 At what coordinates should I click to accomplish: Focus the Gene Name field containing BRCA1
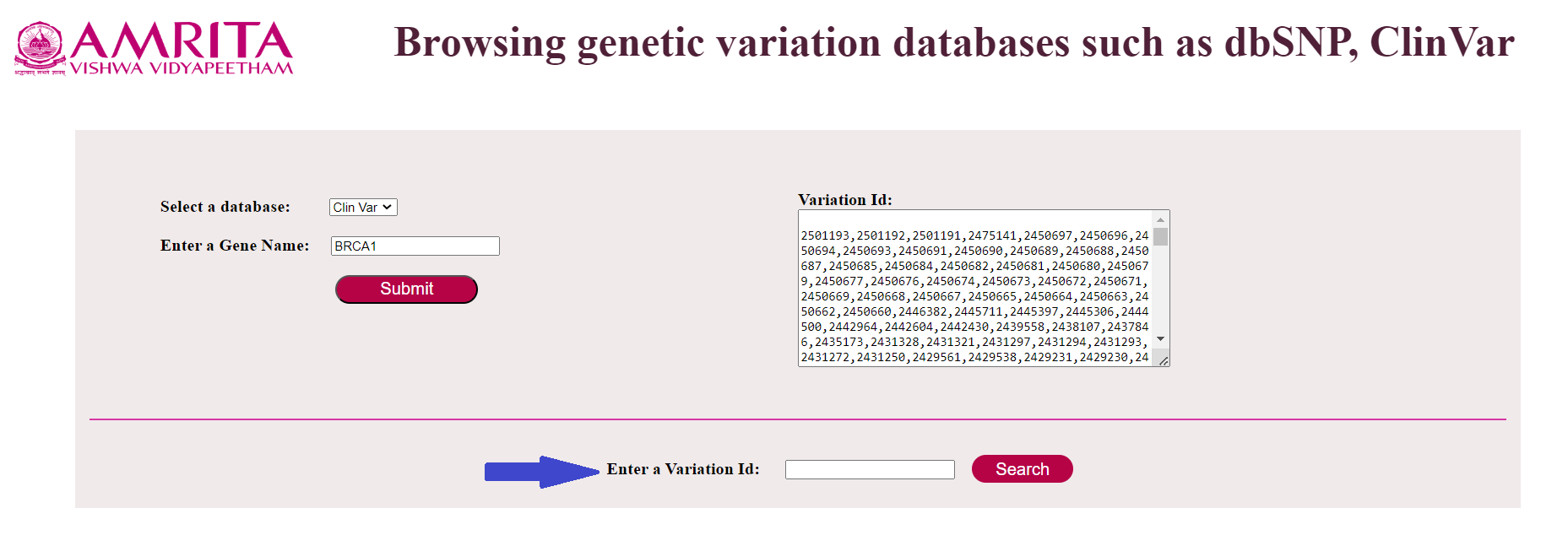(415, 246)
